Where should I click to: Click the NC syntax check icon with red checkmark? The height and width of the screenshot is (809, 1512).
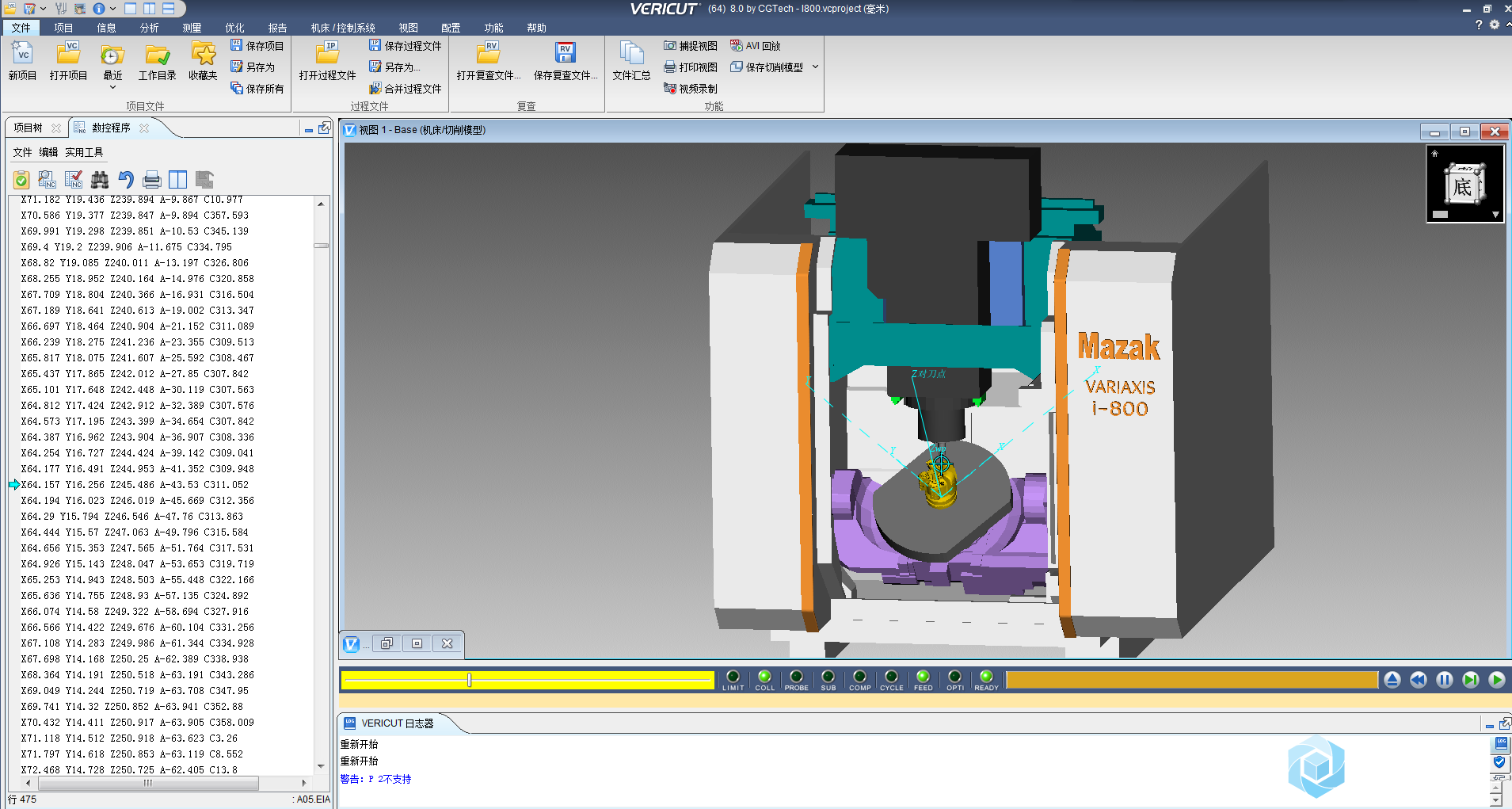point(74,180)
